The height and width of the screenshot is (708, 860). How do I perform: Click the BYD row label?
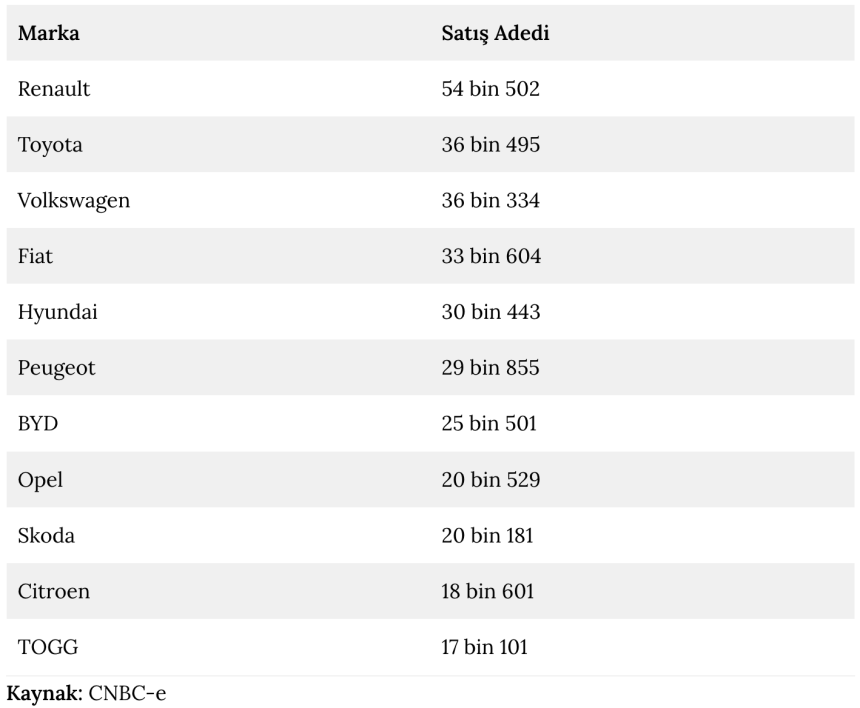(x=38, y=424)
